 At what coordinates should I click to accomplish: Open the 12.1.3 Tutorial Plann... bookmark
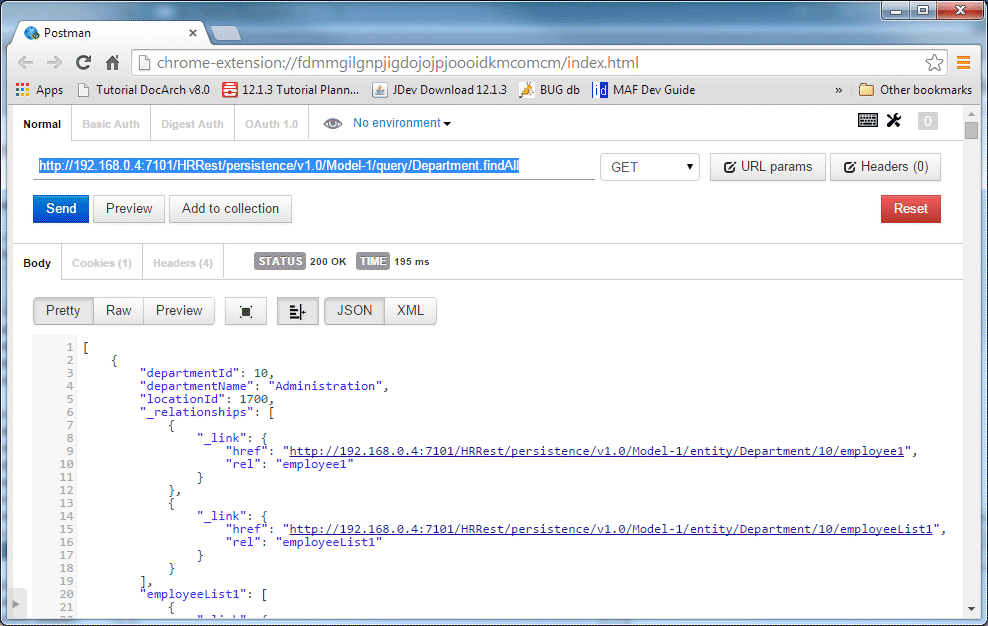[290, 90]
